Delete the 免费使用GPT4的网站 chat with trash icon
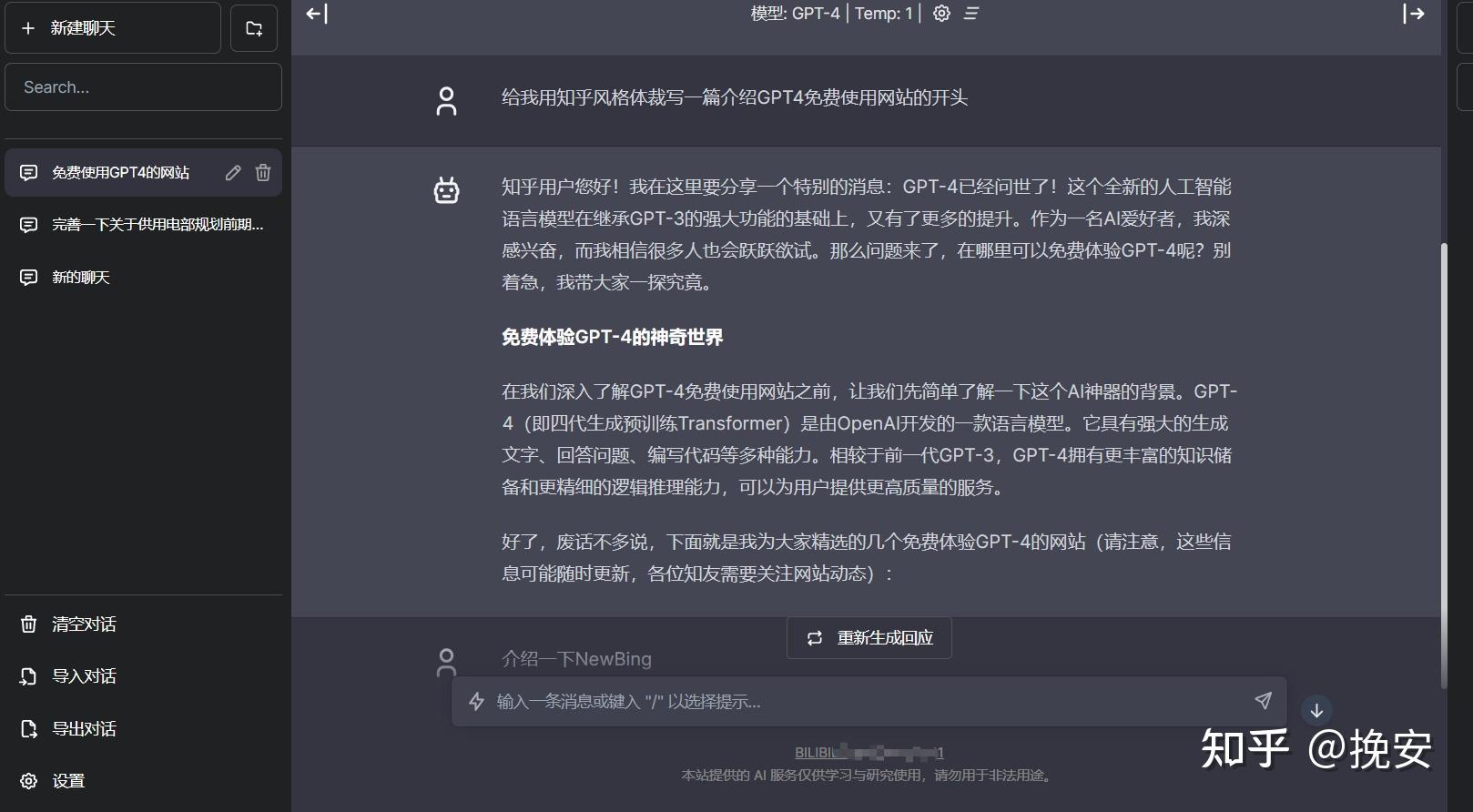 pyautogui.click(x=263, y=173)
